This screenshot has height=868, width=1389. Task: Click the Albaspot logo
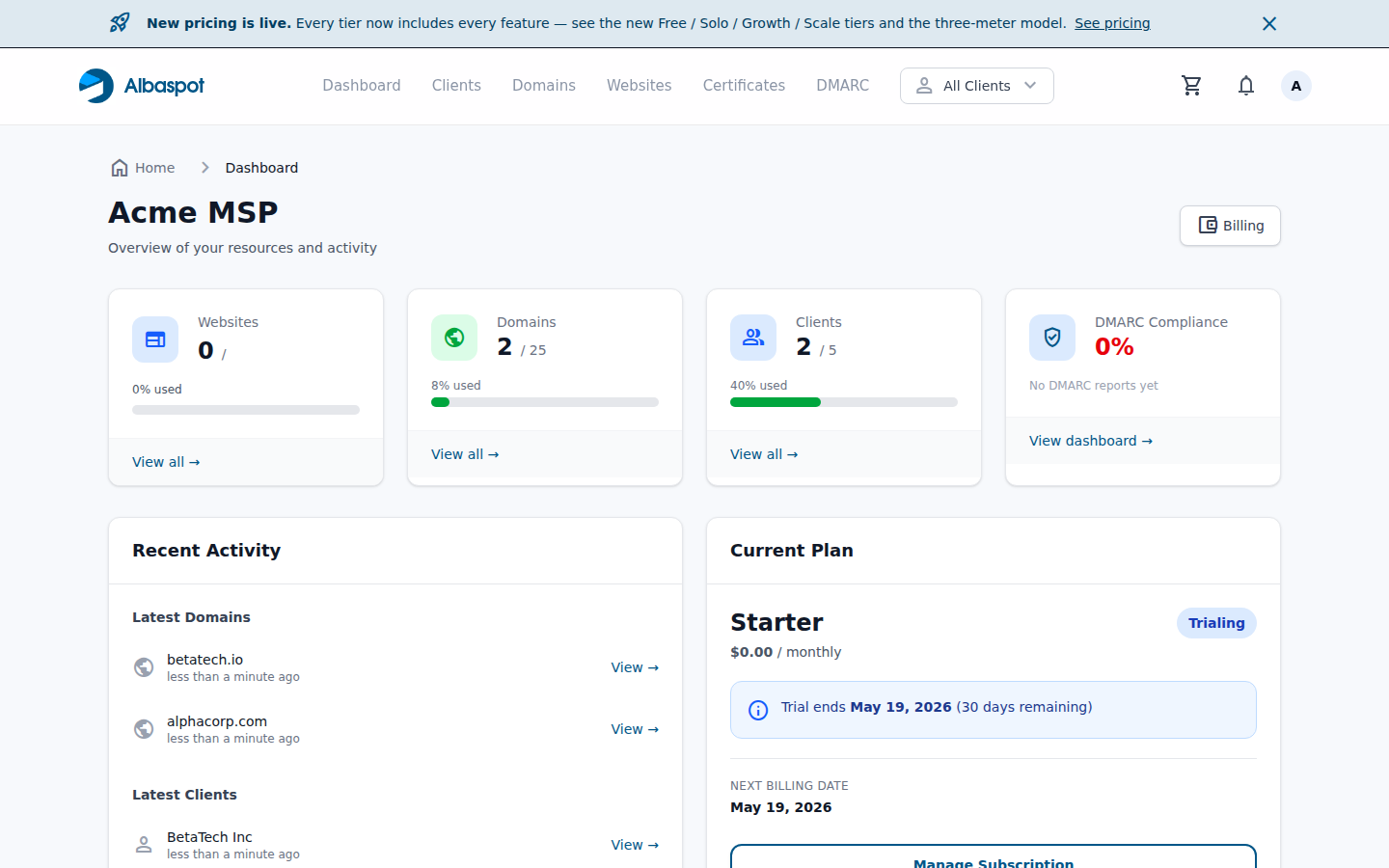142,86
